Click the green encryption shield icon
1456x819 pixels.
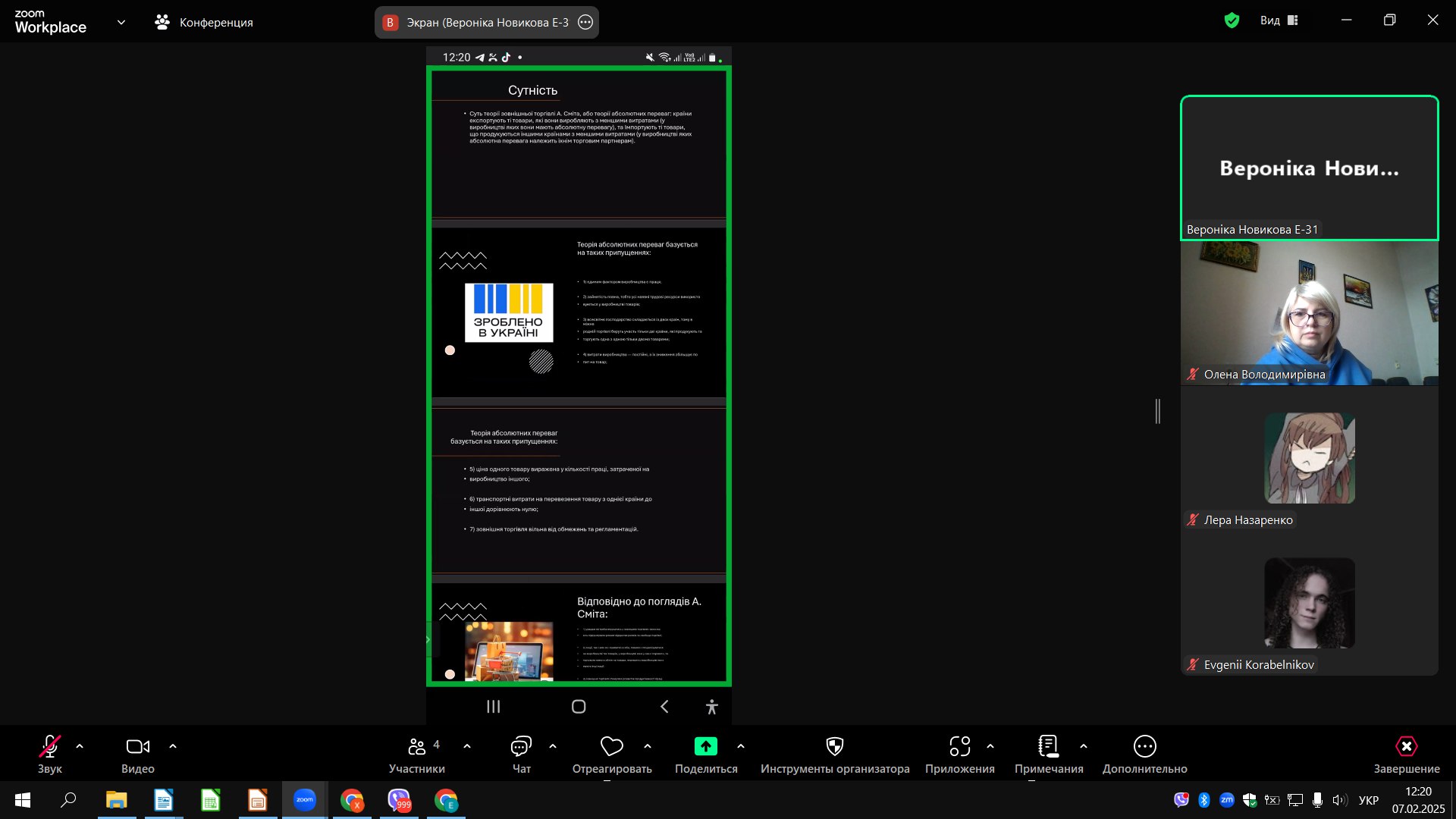pos(1232,20)
